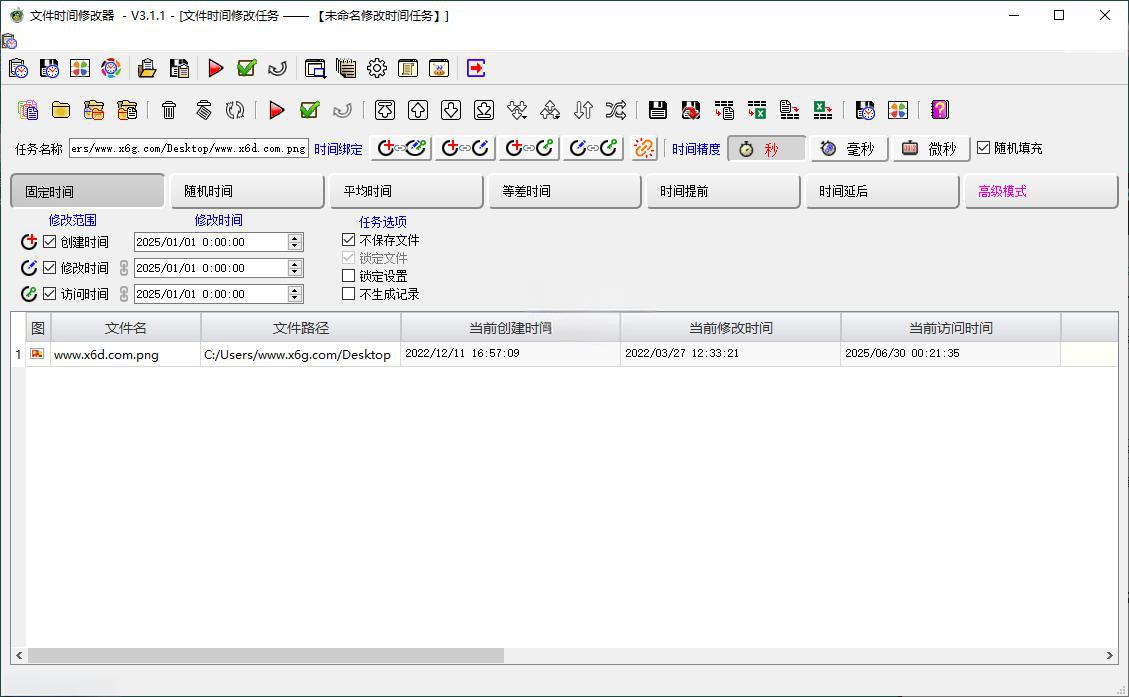The width and height of the screenshot is (1129, 697).
Task: Click the settings gear icon in top toolbar
Action: [377, 68]
